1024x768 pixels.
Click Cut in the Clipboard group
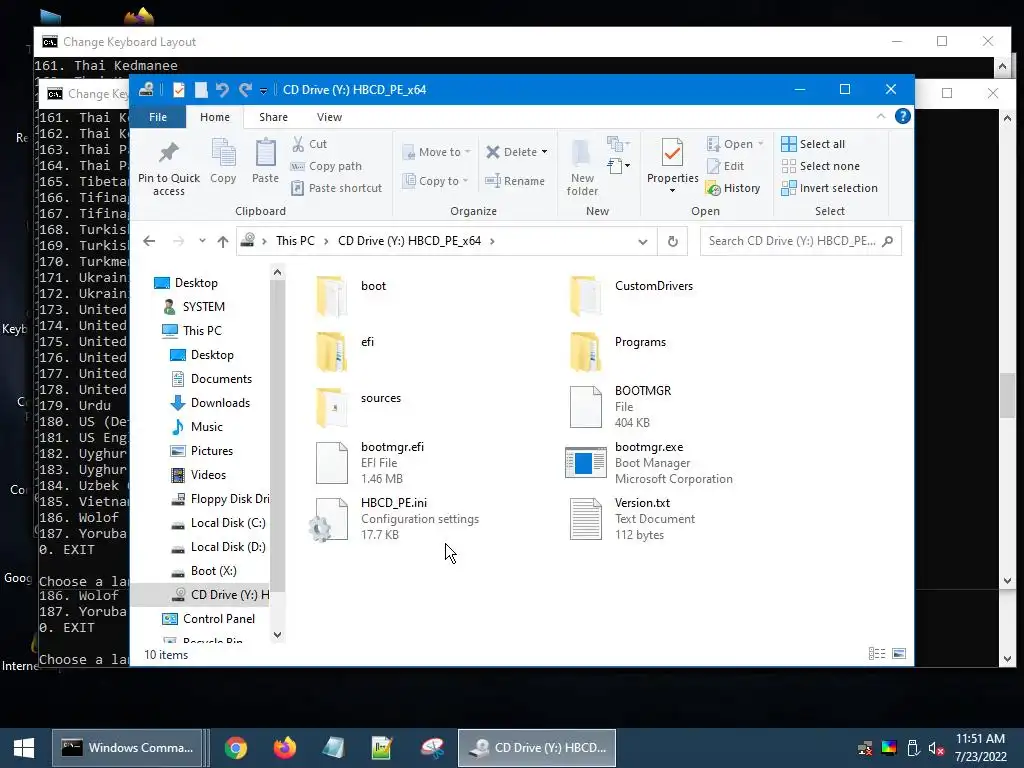pyautogui.click(x=310, y=144)
